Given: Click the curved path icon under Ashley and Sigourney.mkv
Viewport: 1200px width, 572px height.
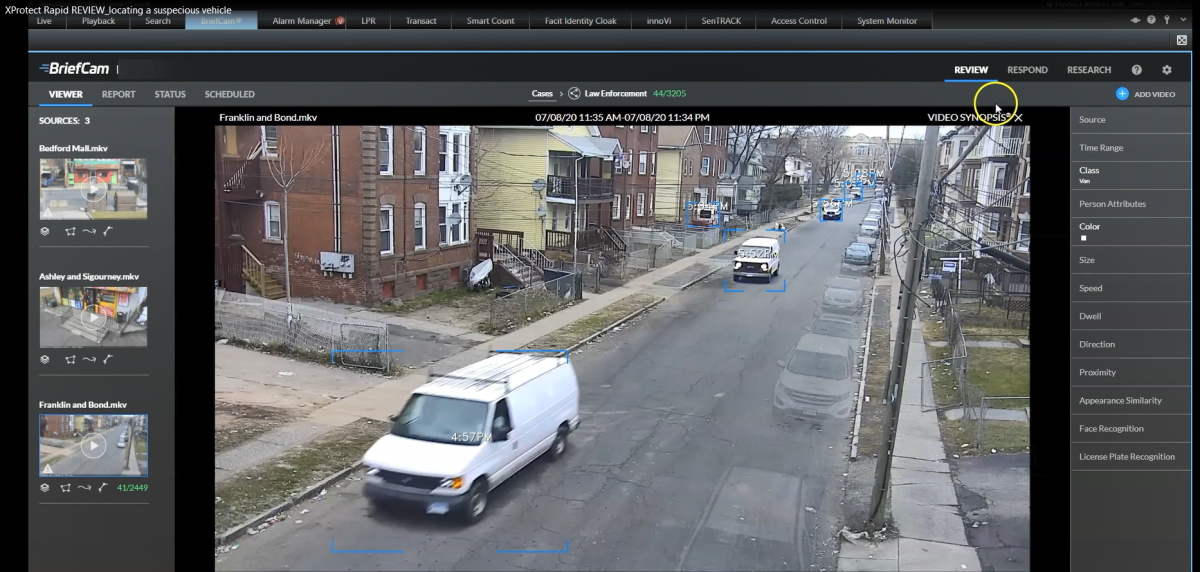Looking at the screenshot, I should tap(89, 359).
